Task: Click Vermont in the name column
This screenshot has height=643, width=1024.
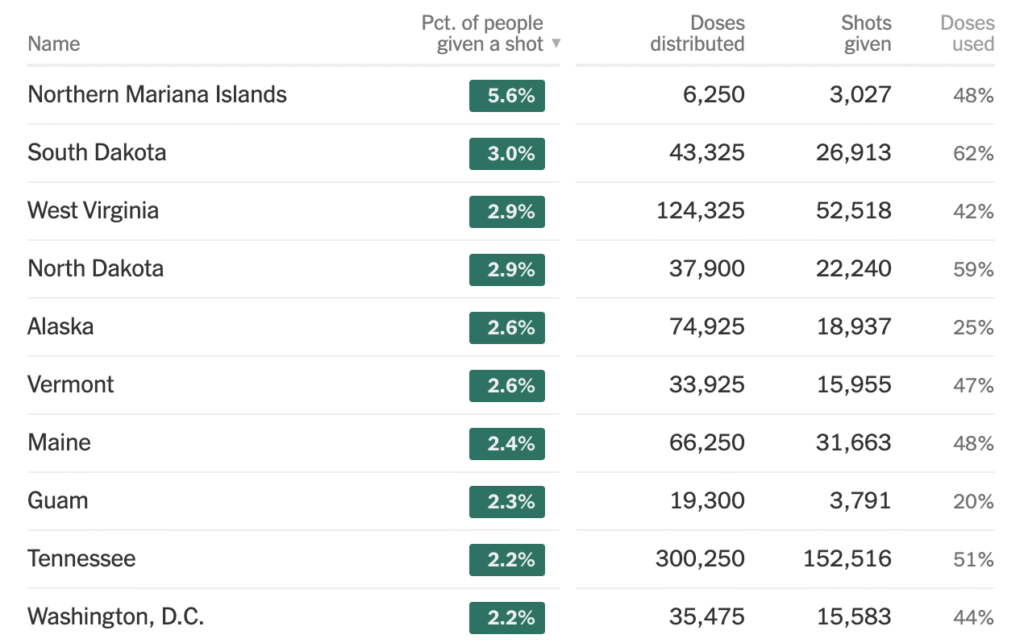Action: tap(71, 385)
